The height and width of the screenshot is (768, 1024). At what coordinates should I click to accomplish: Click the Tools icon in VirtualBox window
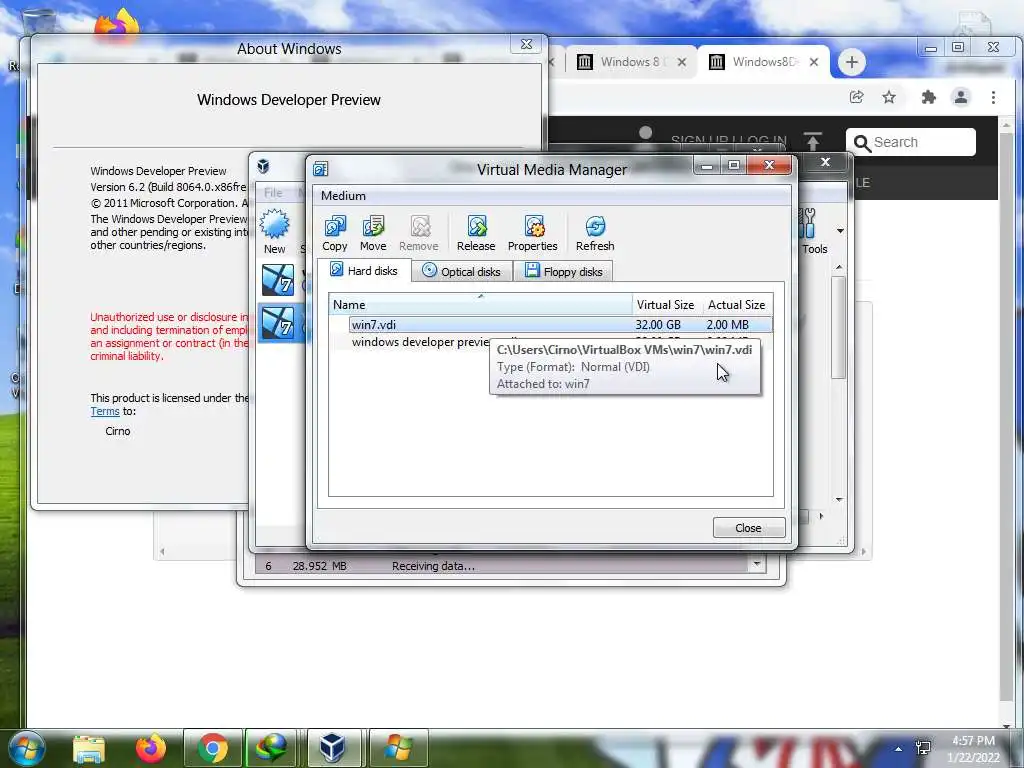tap(813, 232)
